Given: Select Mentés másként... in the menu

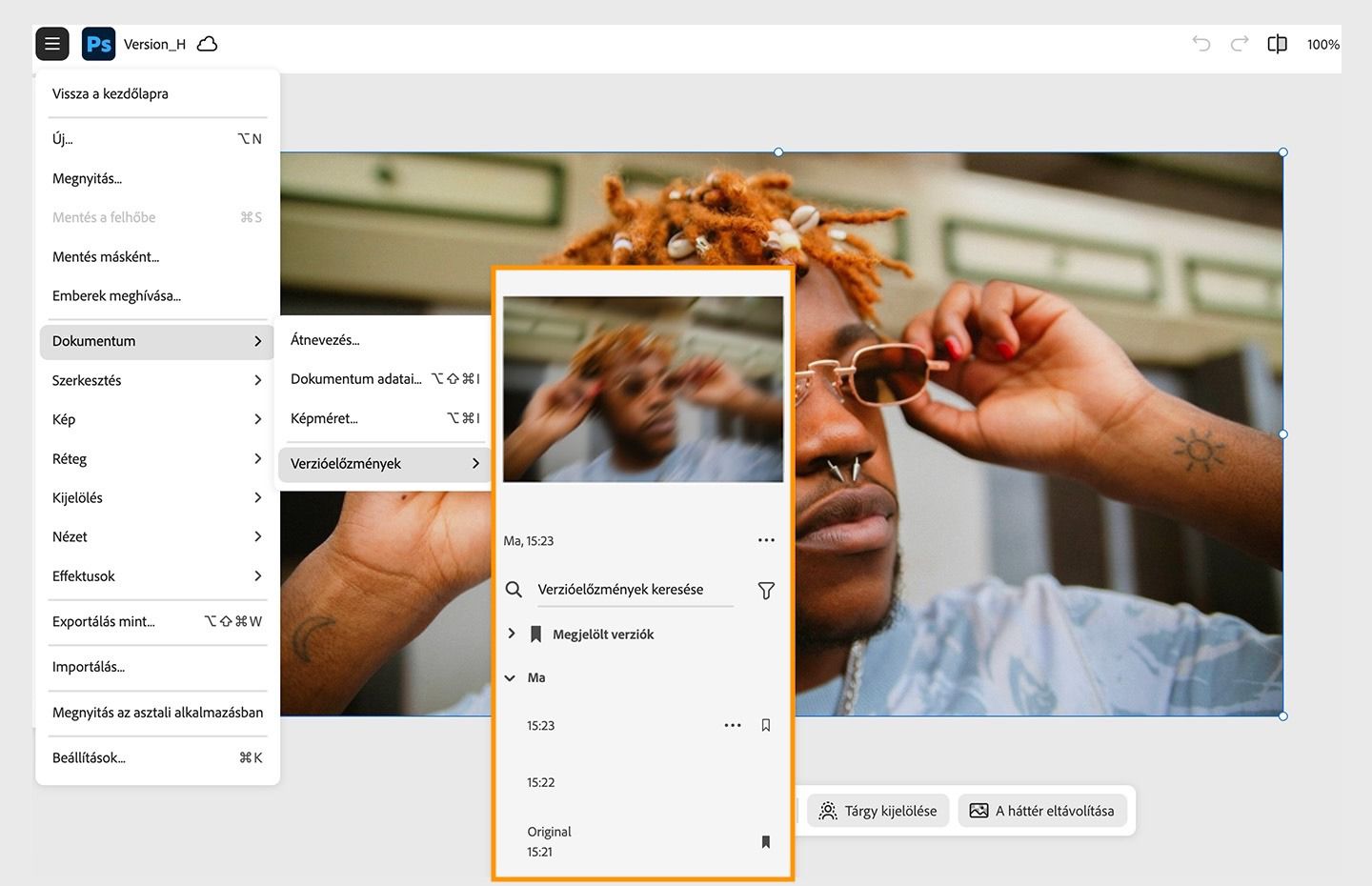Looking at the screenshot, I should coord(157,256).
